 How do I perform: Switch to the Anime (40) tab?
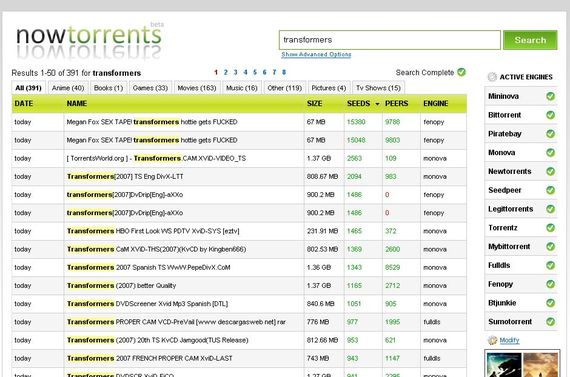pos(68,88)
